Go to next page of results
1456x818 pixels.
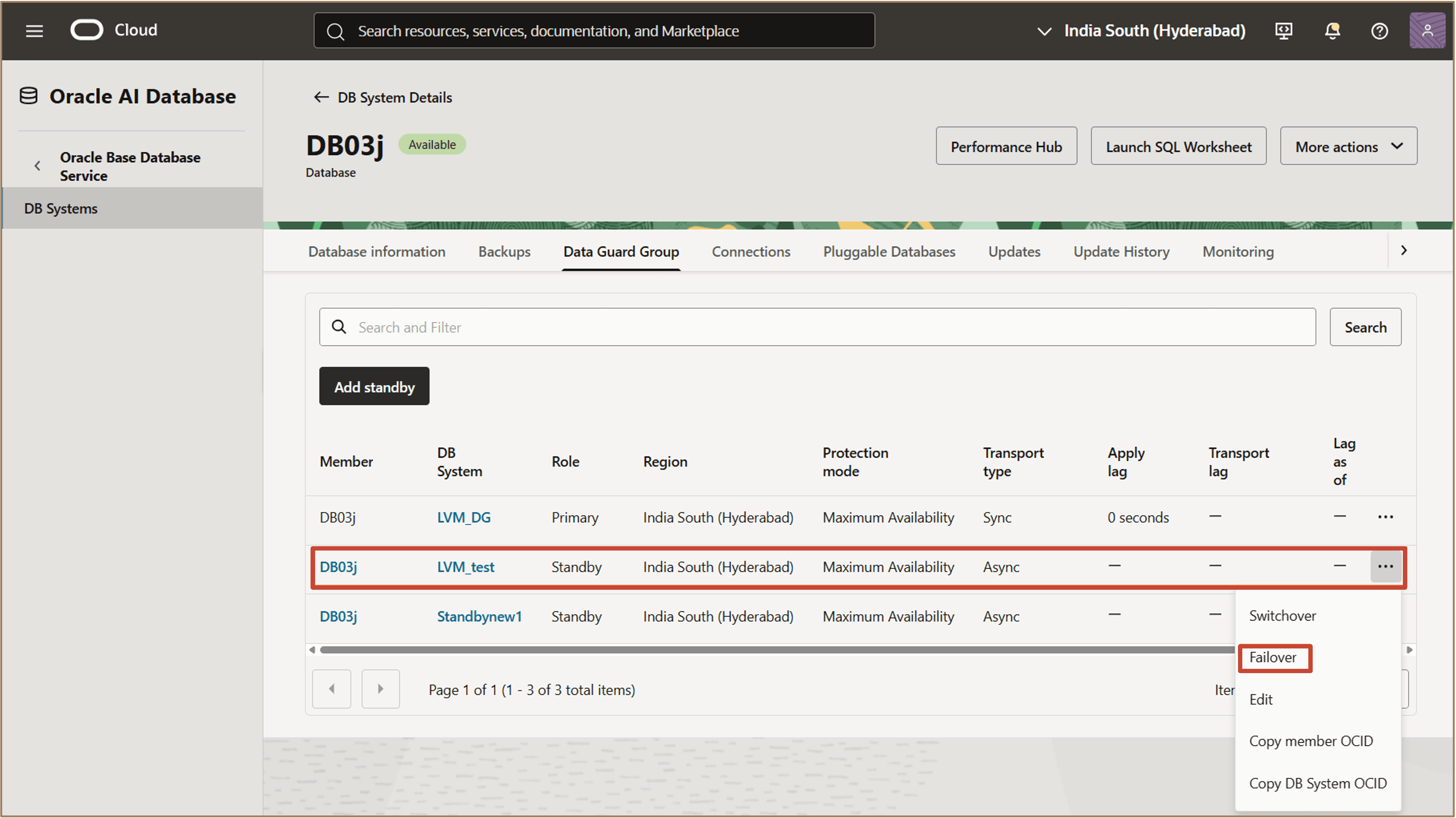[380, 689]
